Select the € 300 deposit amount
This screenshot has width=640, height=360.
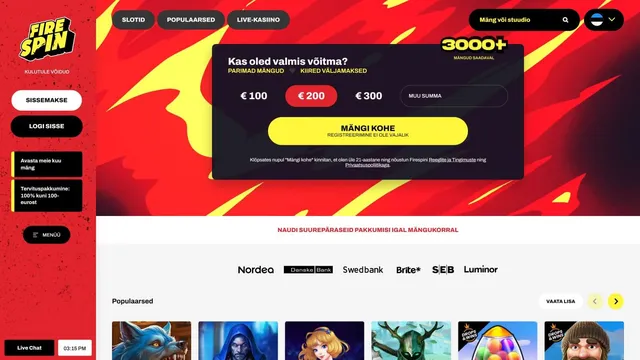[369, 96]
